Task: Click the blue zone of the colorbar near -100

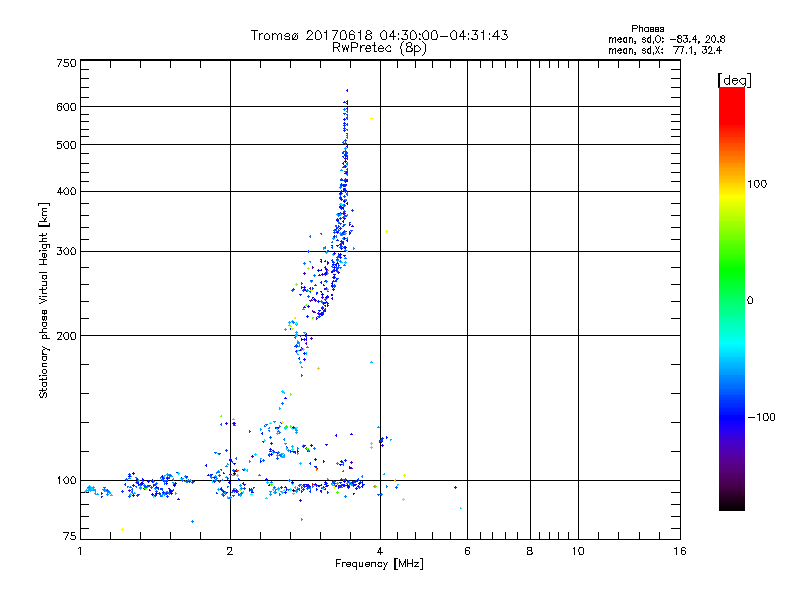Action: pos(732,416)
